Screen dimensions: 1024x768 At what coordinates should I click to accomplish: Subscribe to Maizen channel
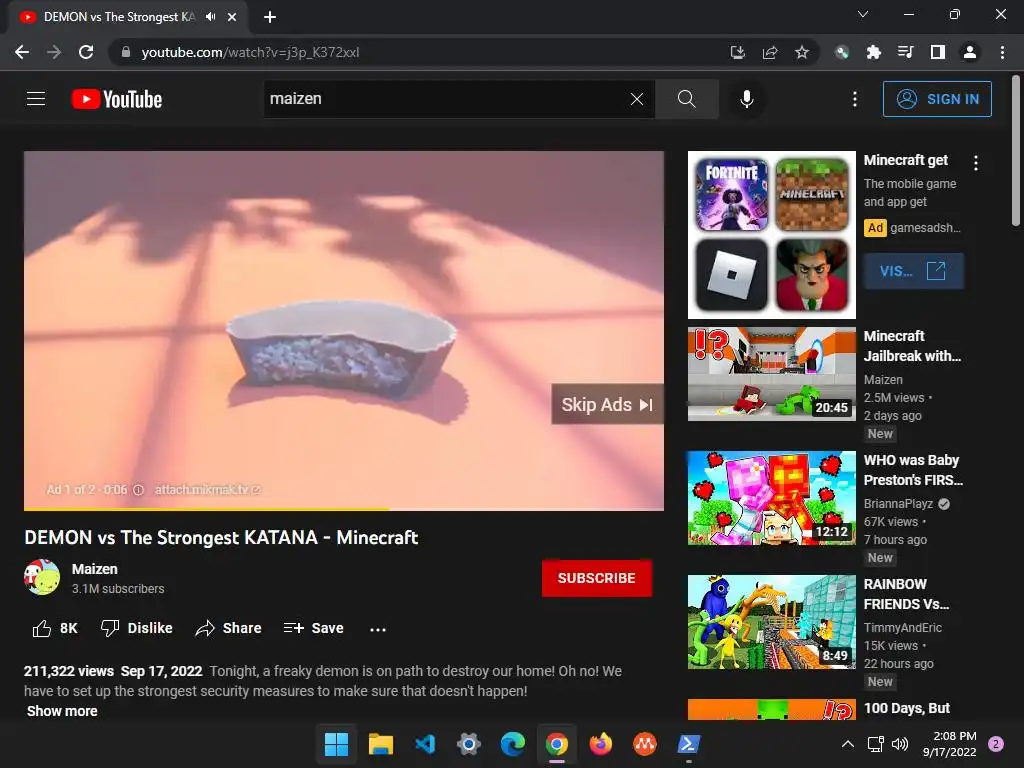point(596,578)
